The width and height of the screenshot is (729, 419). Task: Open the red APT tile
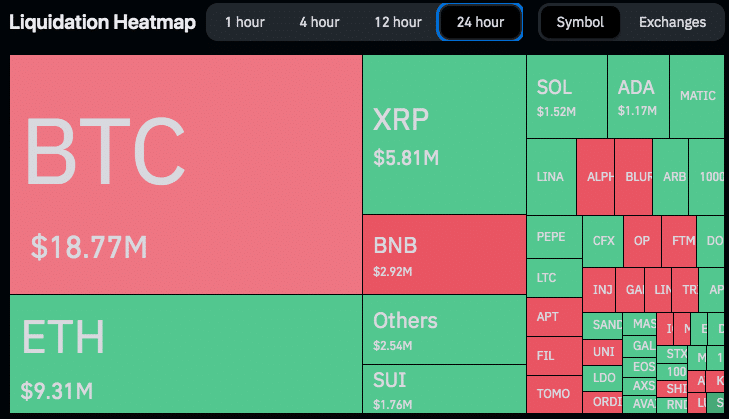coord(553,316)
